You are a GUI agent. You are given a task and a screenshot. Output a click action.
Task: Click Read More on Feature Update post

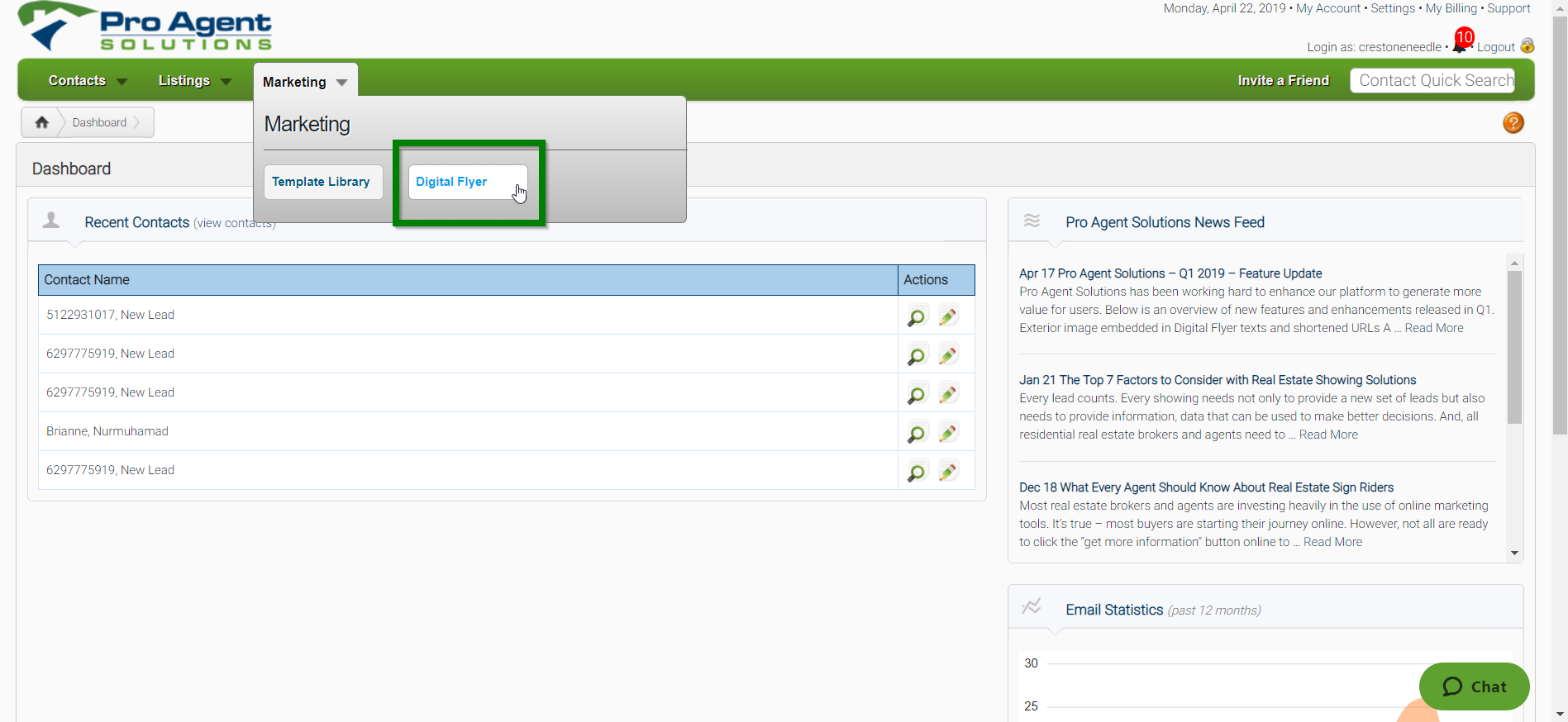click(1434, 328)
